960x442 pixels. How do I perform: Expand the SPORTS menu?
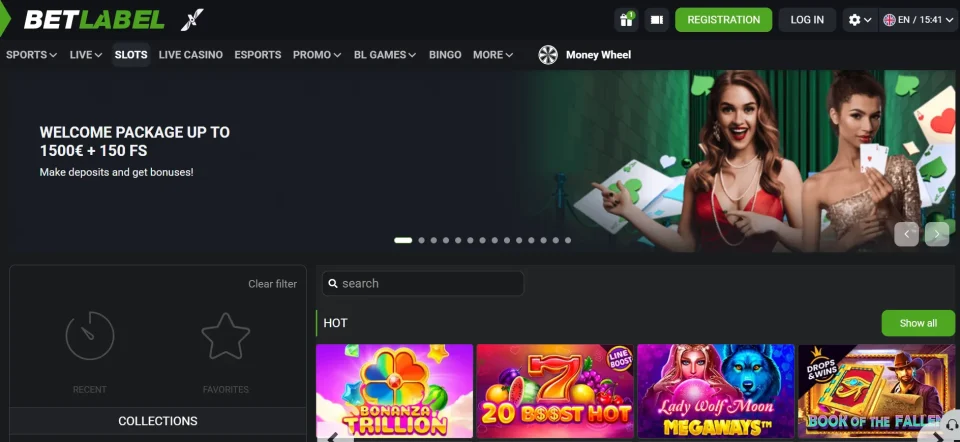coord(31,54)
